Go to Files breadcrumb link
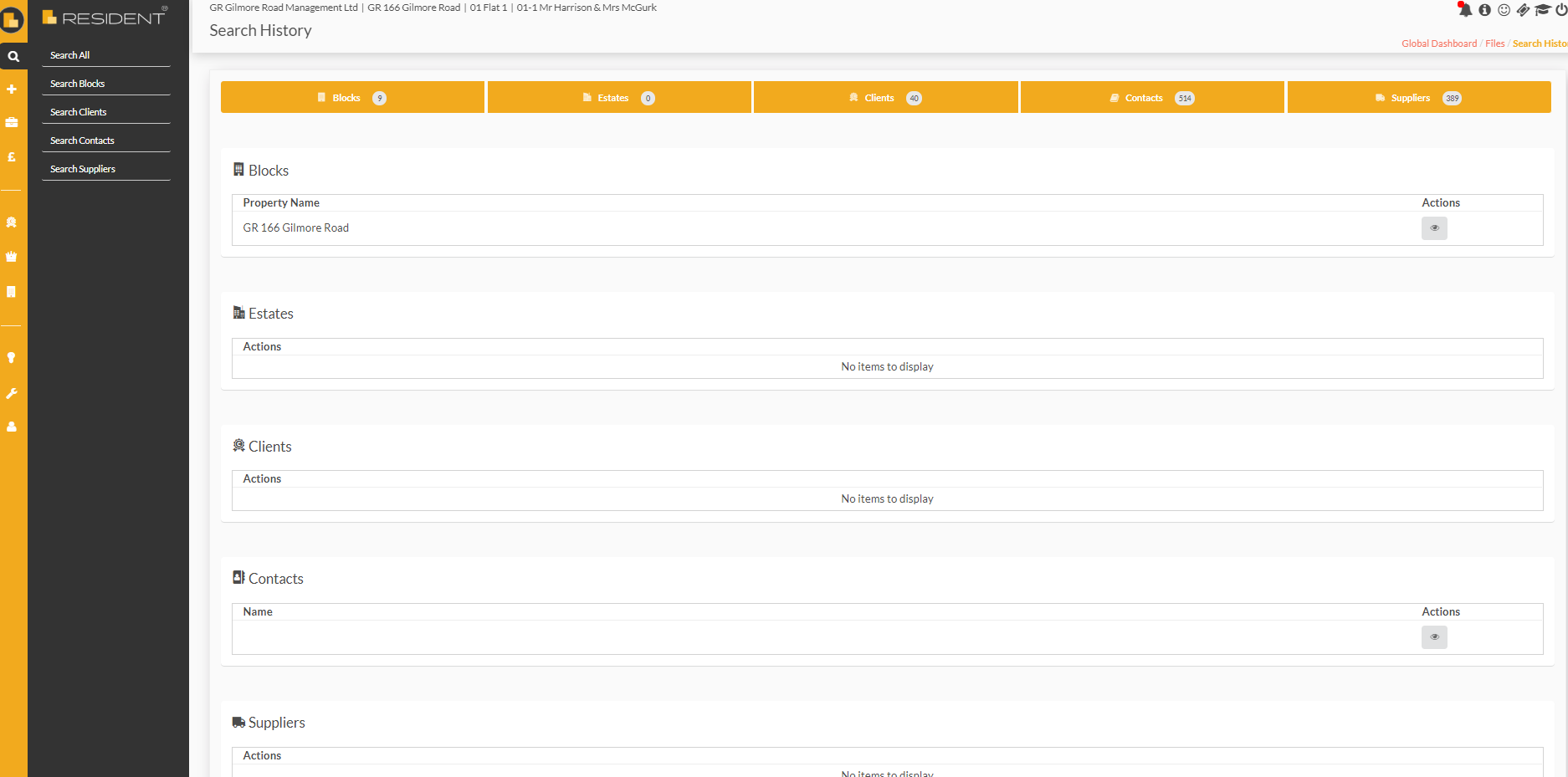This screenshot has width=1568, height=777. click(1494, 43)
